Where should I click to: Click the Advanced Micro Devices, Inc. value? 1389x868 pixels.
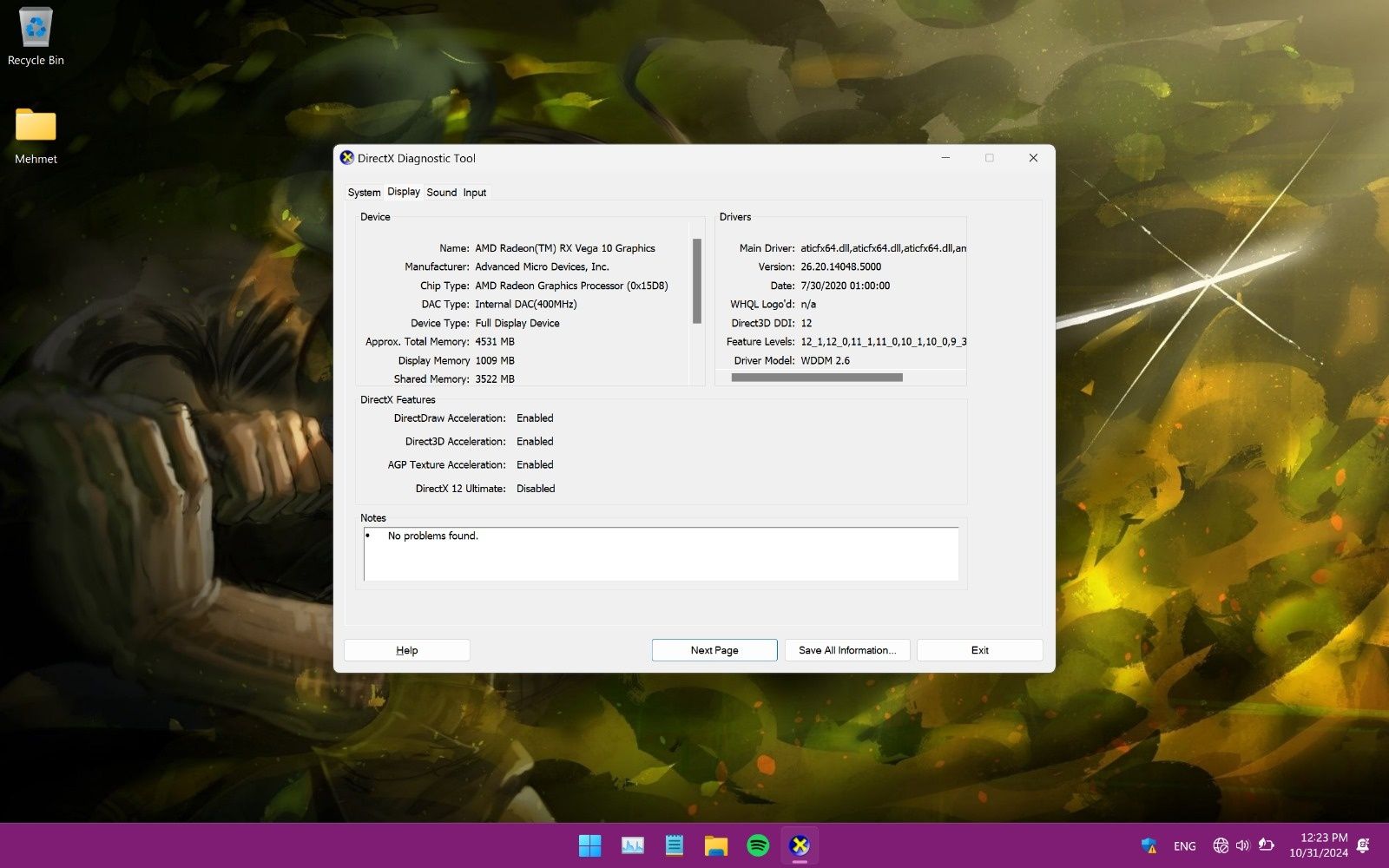tap(542, 267)
